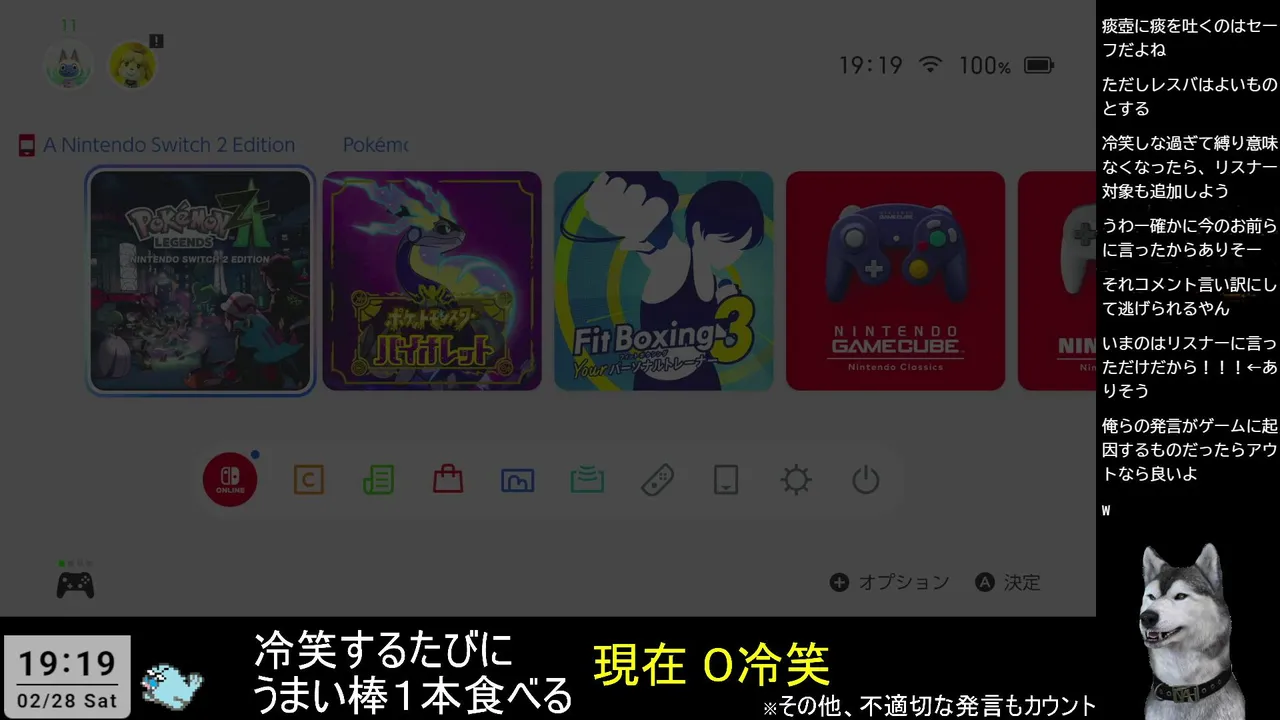1280x720 pixels.
Task: Click the Wi-Fi signal status icon
Action: pos(931,65)
